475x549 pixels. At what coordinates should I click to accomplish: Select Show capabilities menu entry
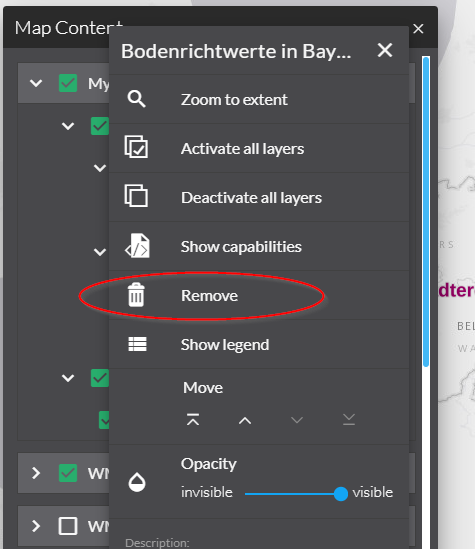click(x=259, y=246)
